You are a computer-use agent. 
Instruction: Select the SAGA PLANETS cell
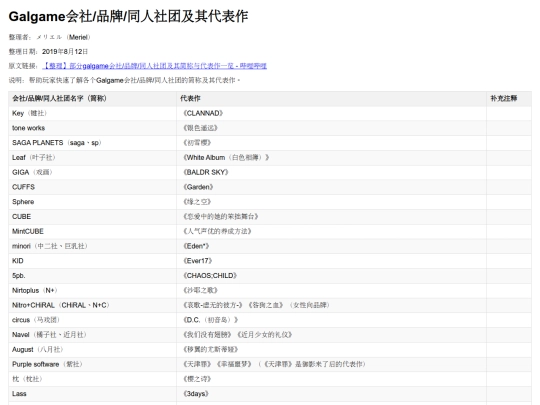[x=92, y=143]
